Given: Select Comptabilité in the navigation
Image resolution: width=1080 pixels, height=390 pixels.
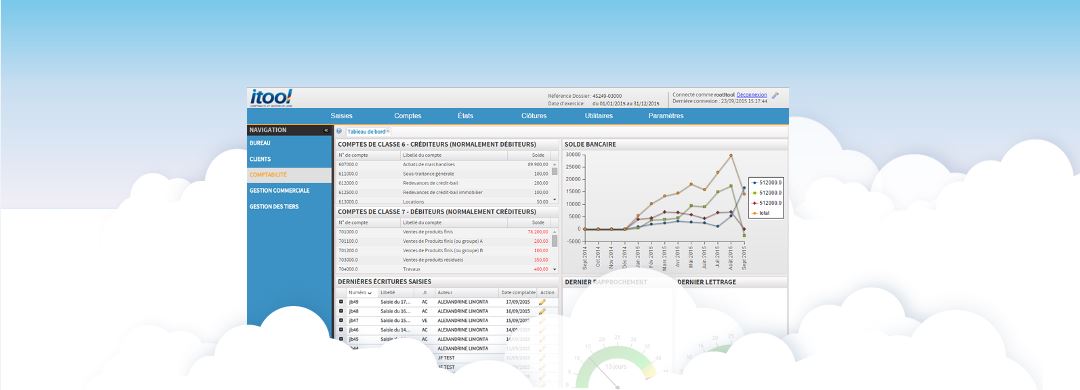Looking at the screenshot, I should click(x=289, y=175).
